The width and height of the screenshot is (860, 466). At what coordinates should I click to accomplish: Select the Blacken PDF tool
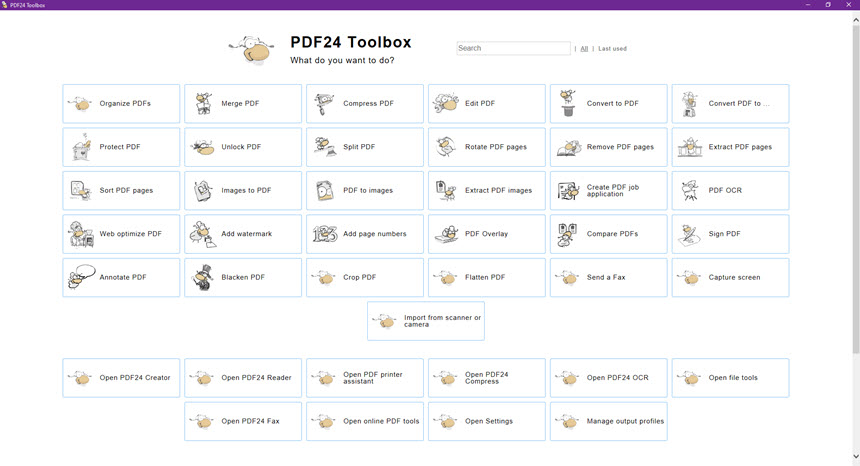[x=243, y=277]
